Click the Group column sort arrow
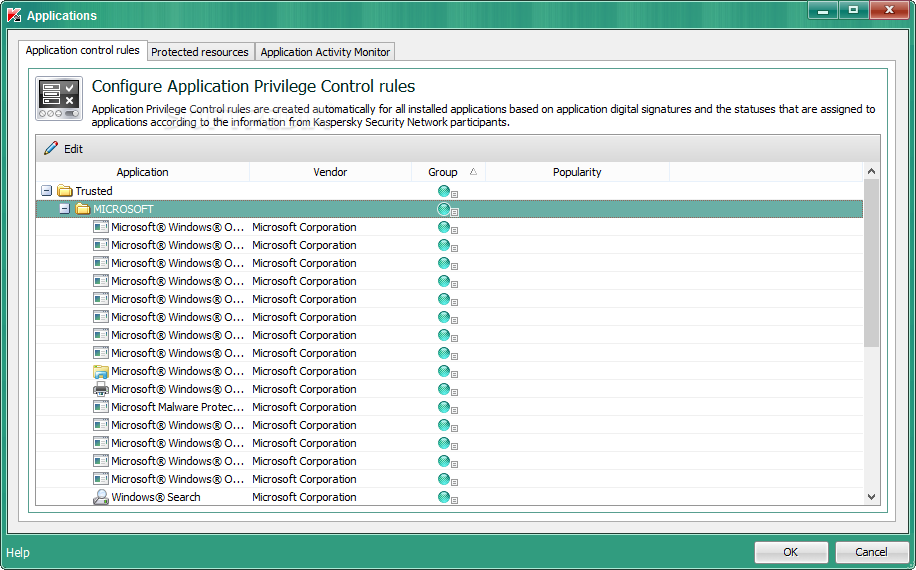 tap(473, 172)
